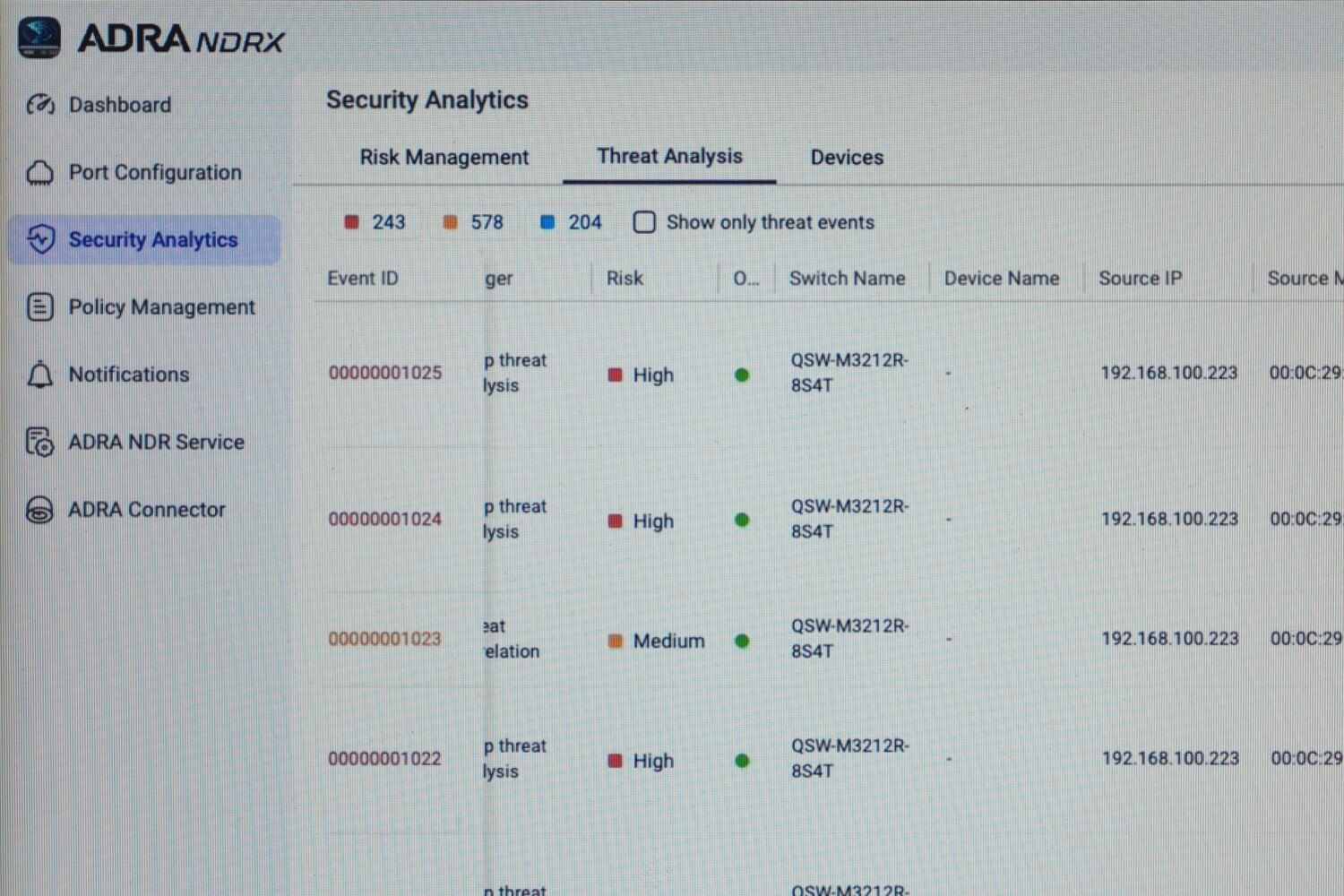Viewport: 1344px width, 896px height.
Task: Click the red High risk square for event 00000001024
Action: (616, 521)
